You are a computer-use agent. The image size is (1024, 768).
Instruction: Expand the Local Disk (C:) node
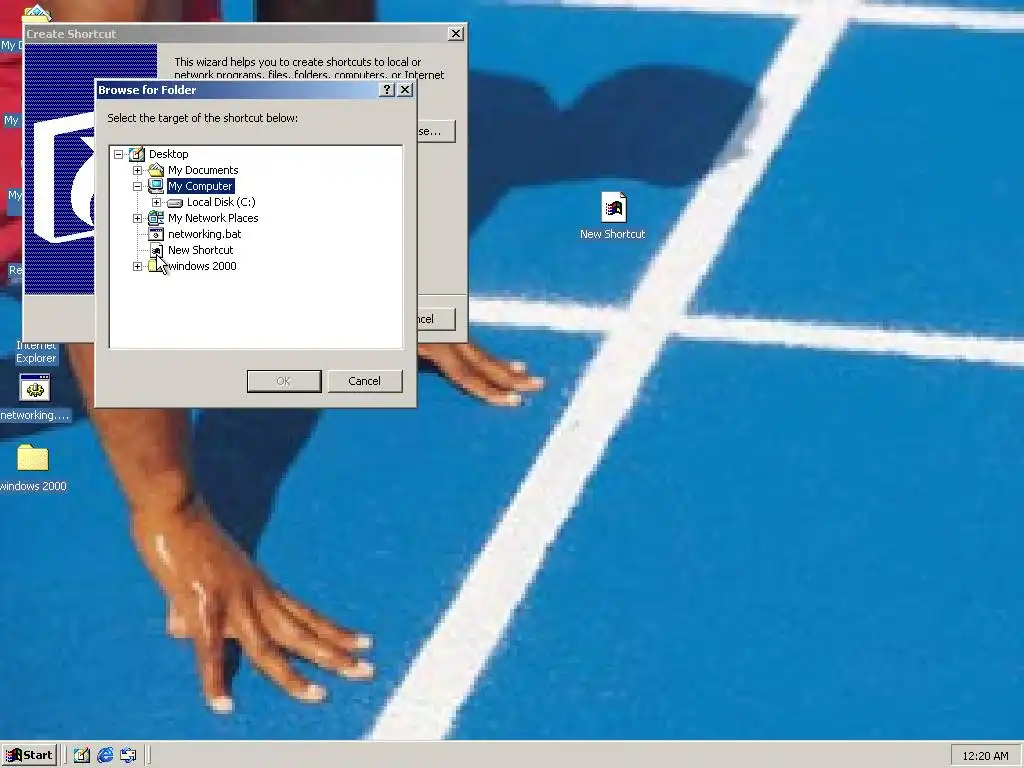pyautogui.click(x=156, y=202)
